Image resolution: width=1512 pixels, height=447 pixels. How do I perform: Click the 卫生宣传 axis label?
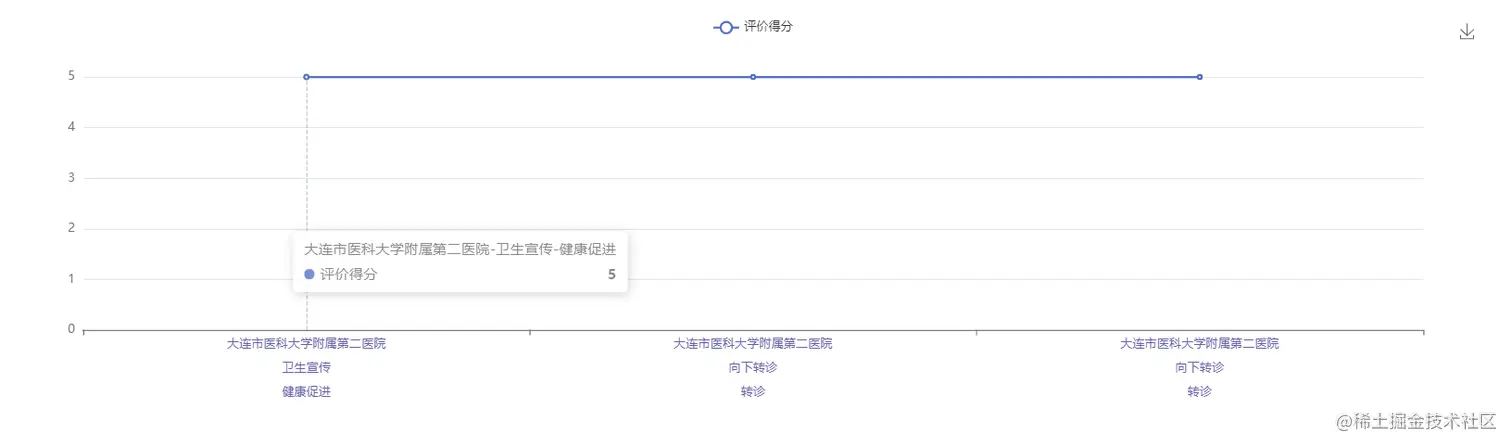(306, 368)
